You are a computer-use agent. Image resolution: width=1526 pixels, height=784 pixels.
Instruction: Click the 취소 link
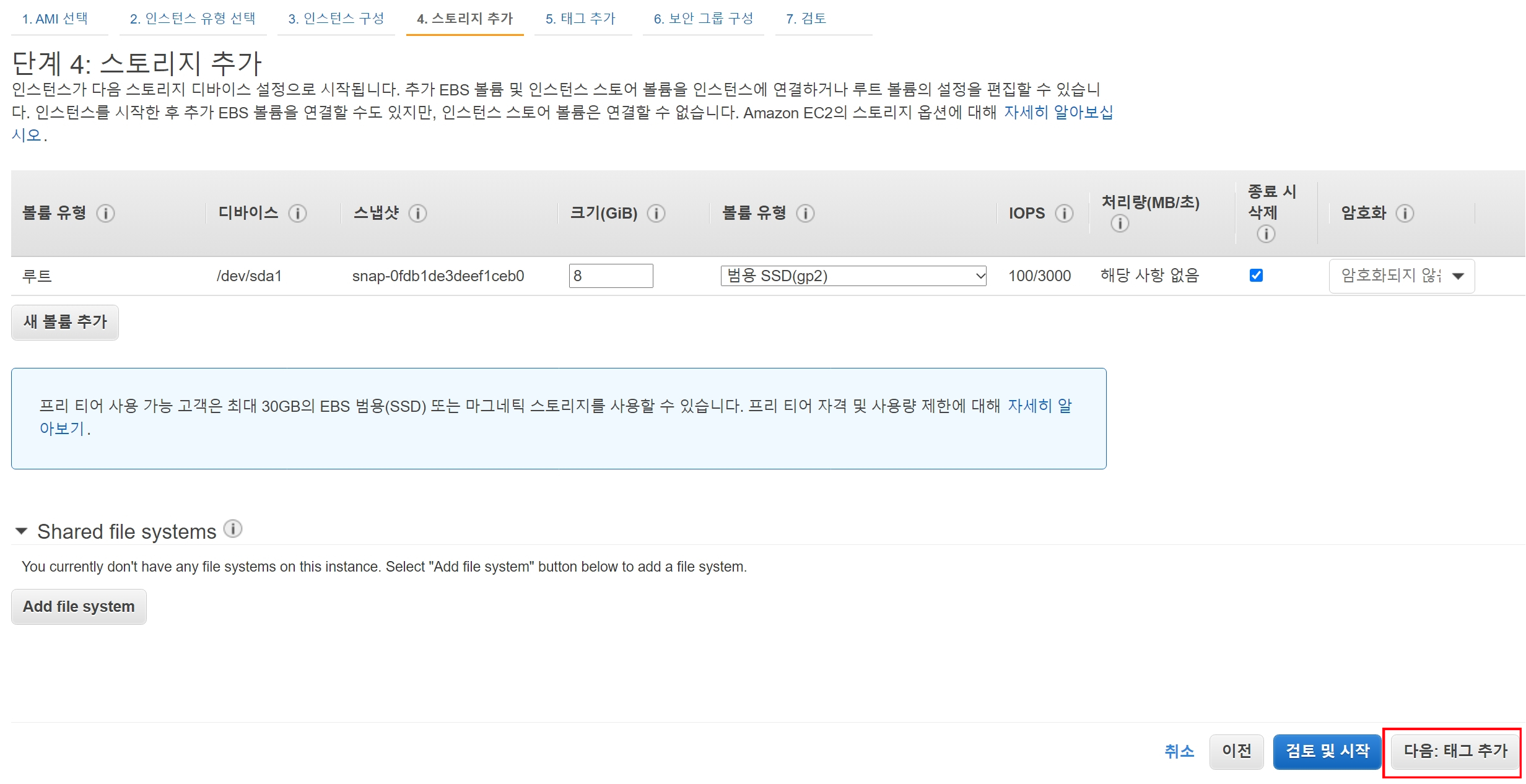point(1179,751)
